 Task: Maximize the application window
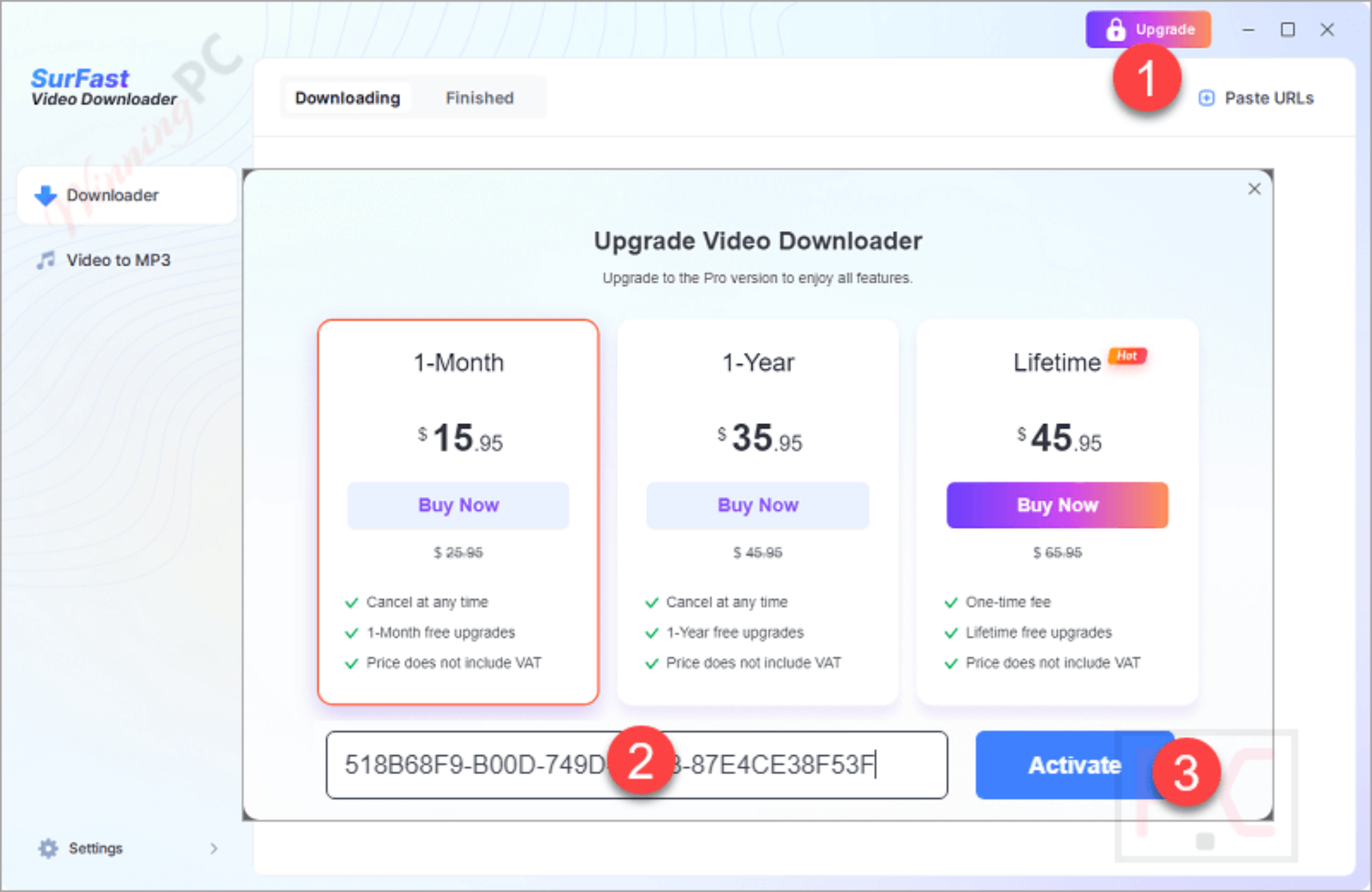click(1288, 29)
